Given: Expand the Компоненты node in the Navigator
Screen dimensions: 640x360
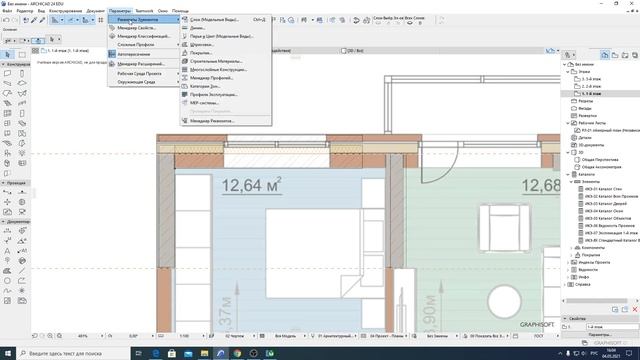Looking at the screenshot, I should [571, 248].
